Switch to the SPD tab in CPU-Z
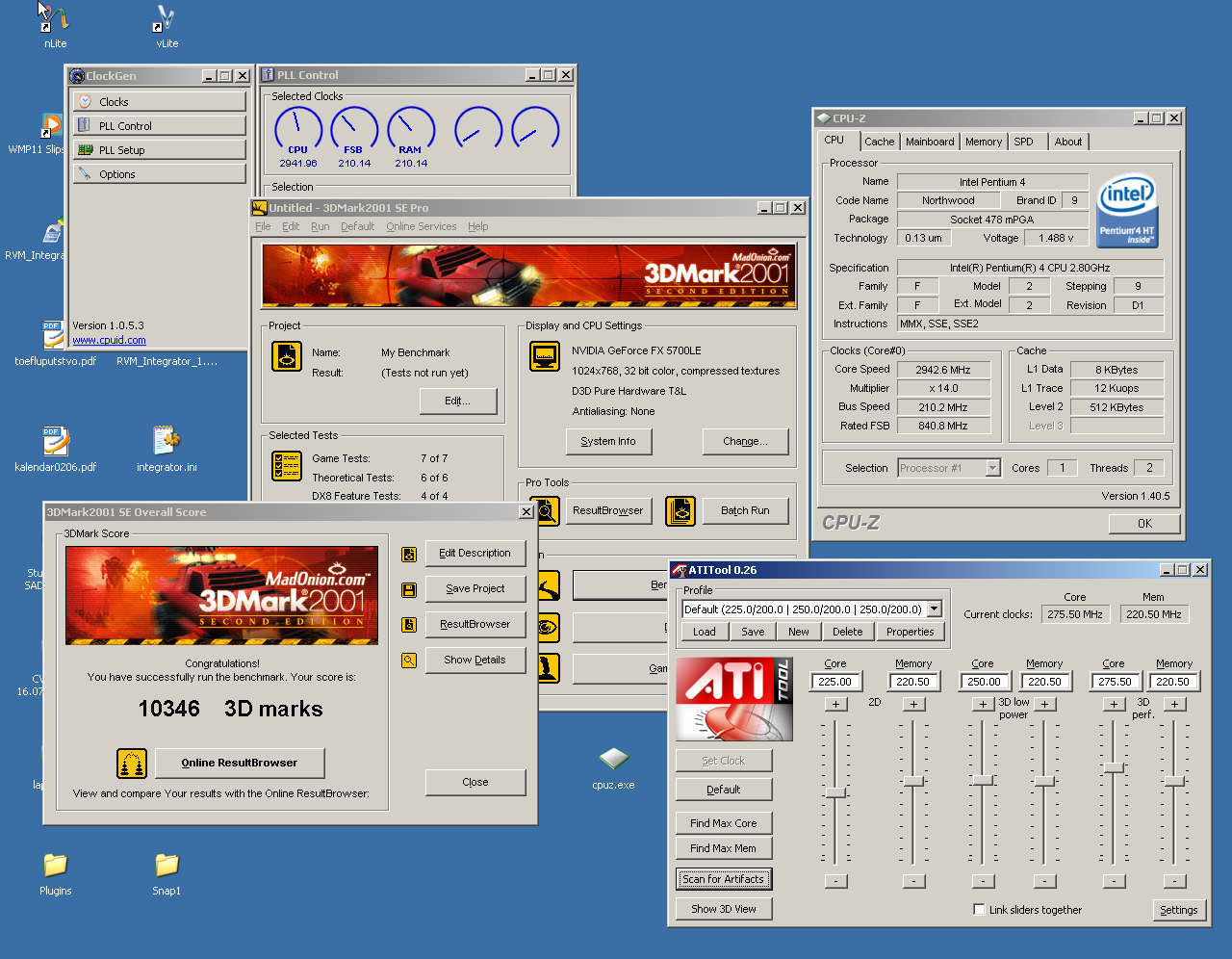 [x=1024, y=142]
